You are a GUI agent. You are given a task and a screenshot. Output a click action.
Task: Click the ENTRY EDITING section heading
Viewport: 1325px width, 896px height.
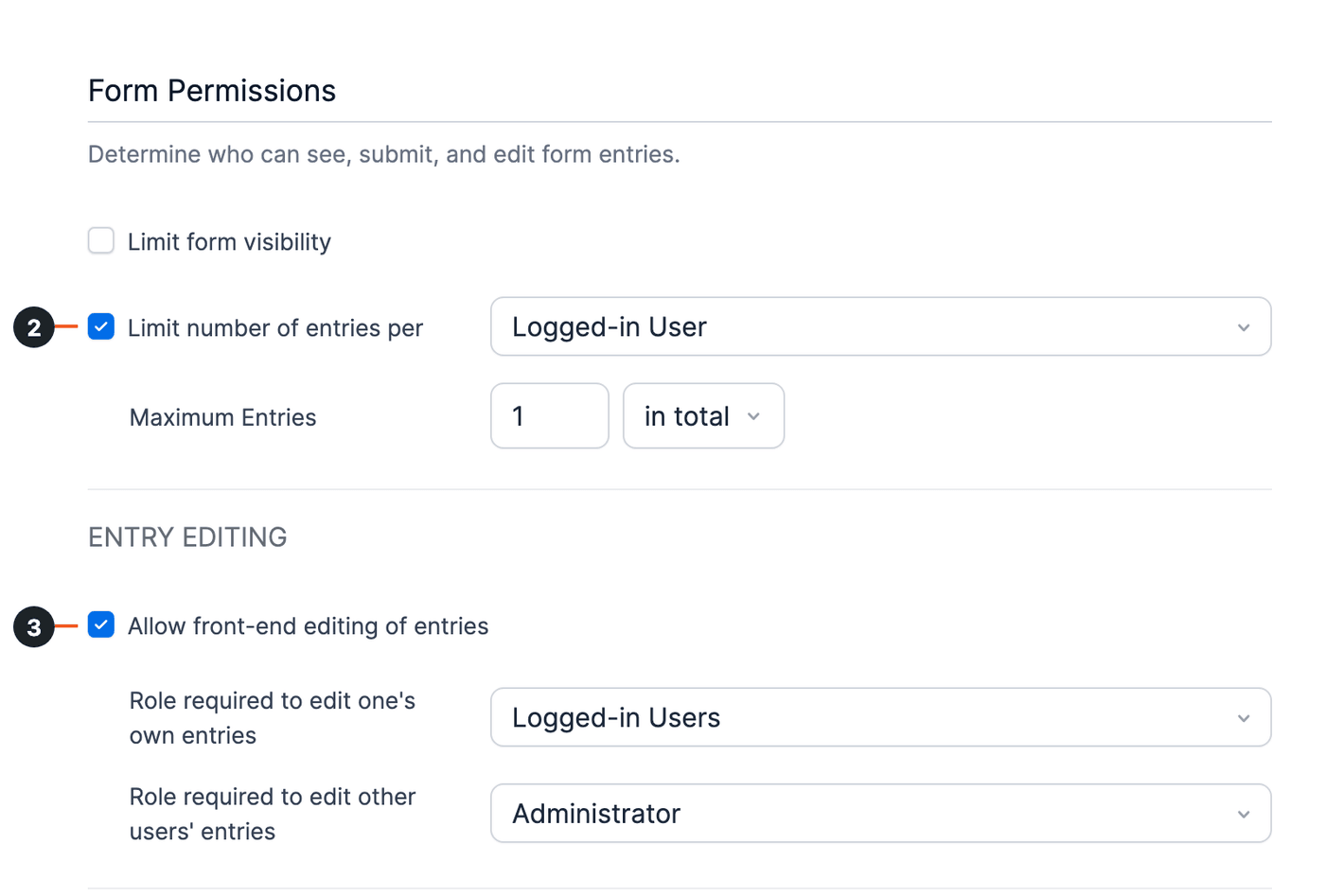(187, 537)
